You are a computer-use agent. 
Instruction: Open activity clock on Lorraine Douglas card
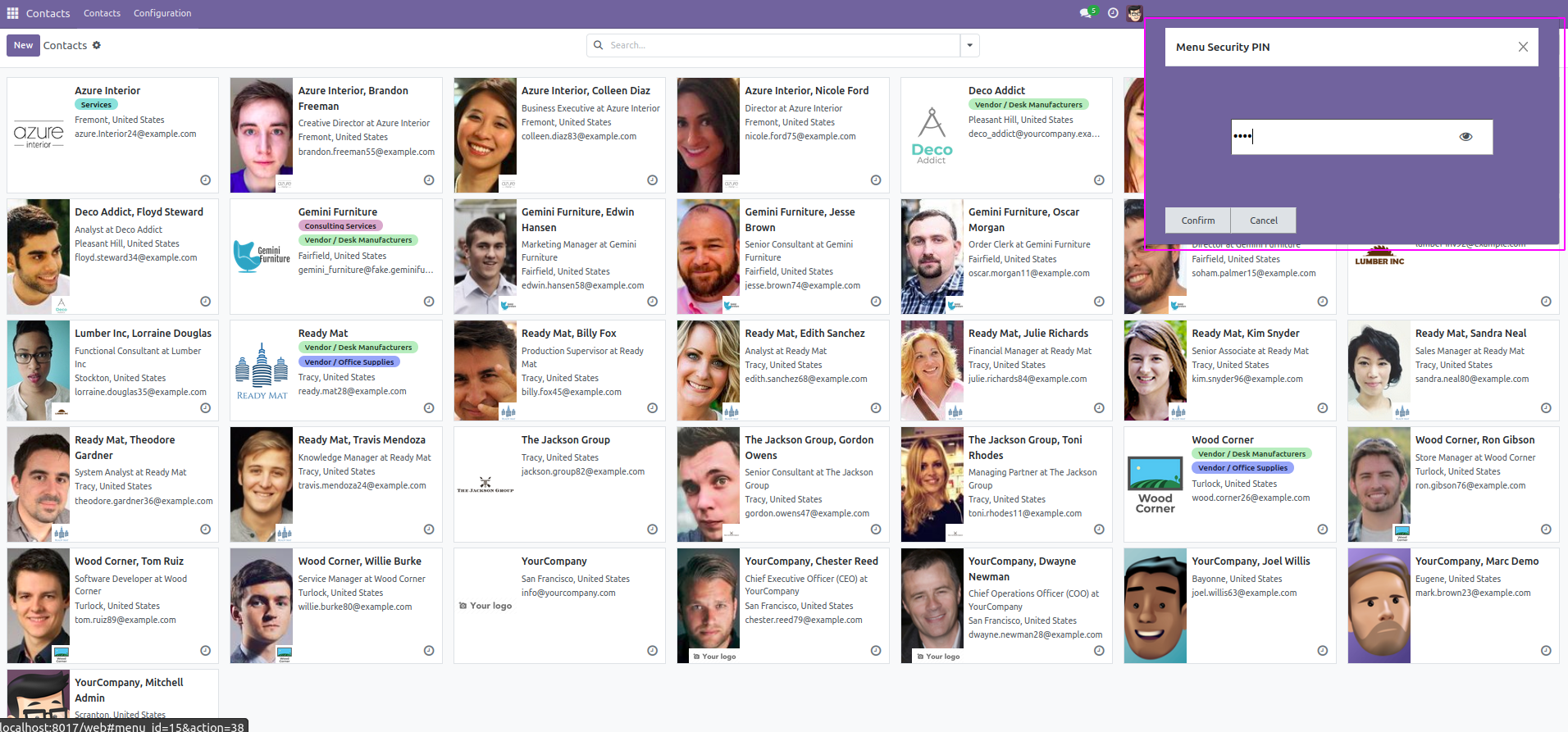coord(205,408)
